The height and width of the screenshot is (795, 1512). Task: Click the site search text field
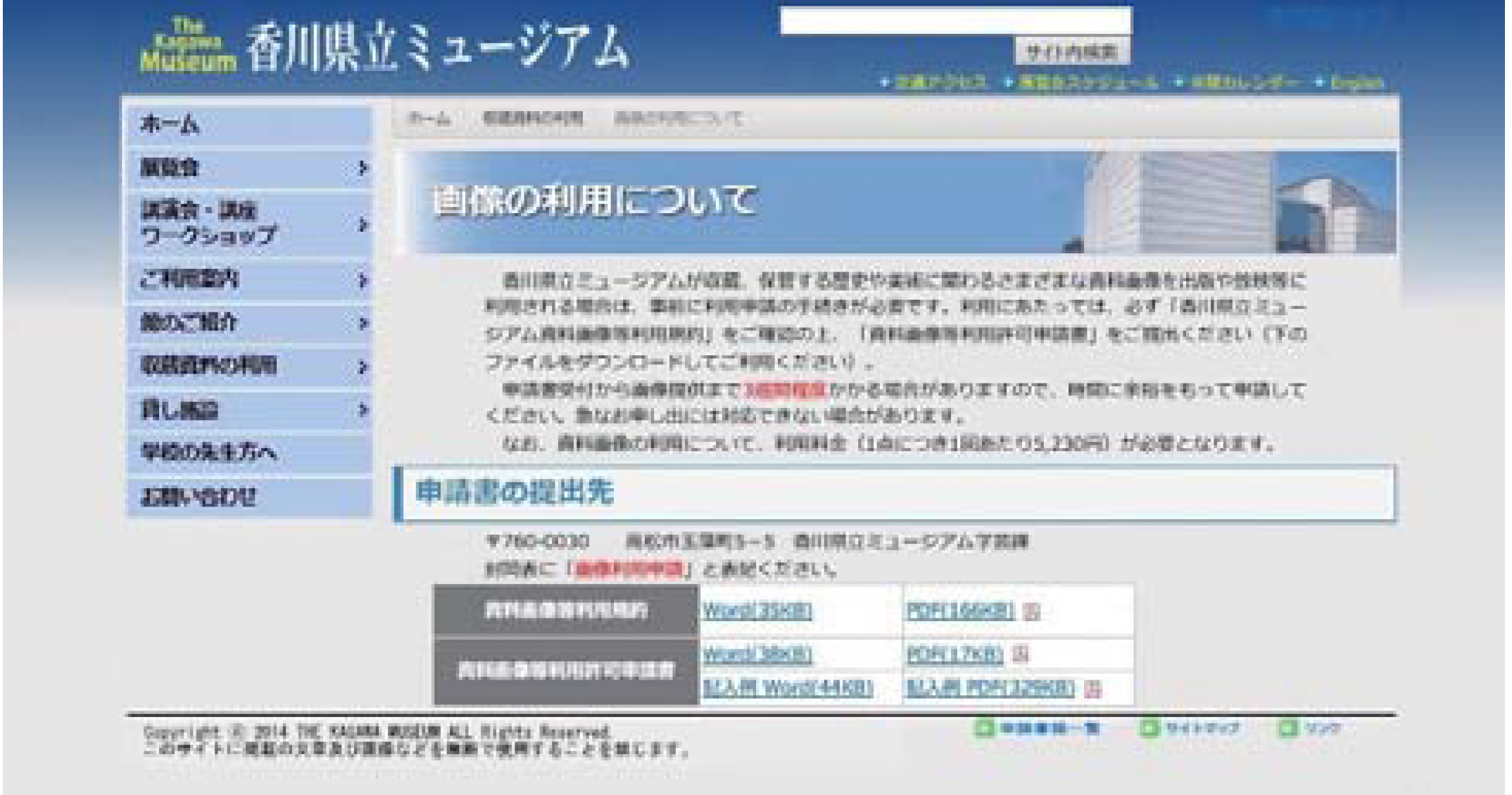(955, 21)
